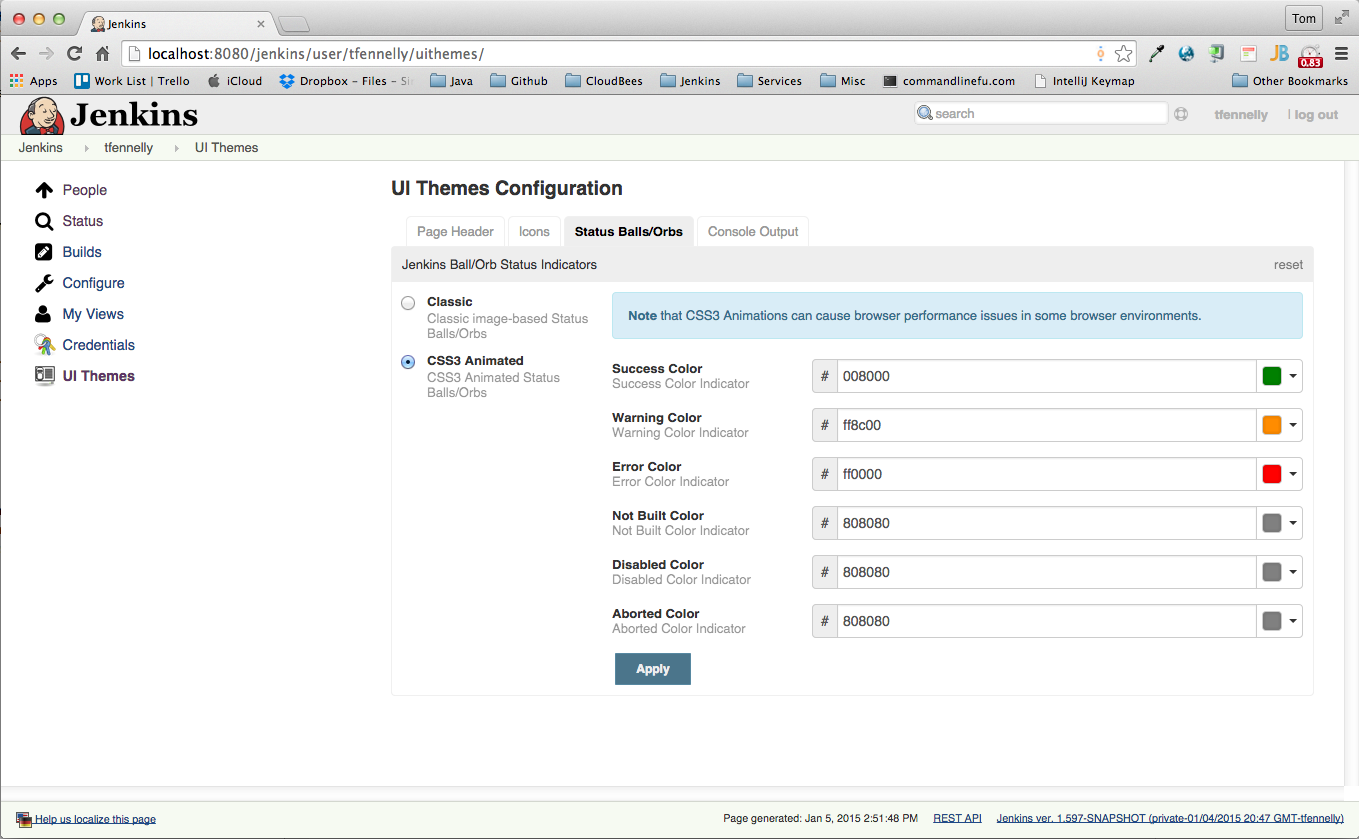Open the Success Color picker dropdown arrow
Viewport: 1359px width, 839px height.
tap(1293, 376)
